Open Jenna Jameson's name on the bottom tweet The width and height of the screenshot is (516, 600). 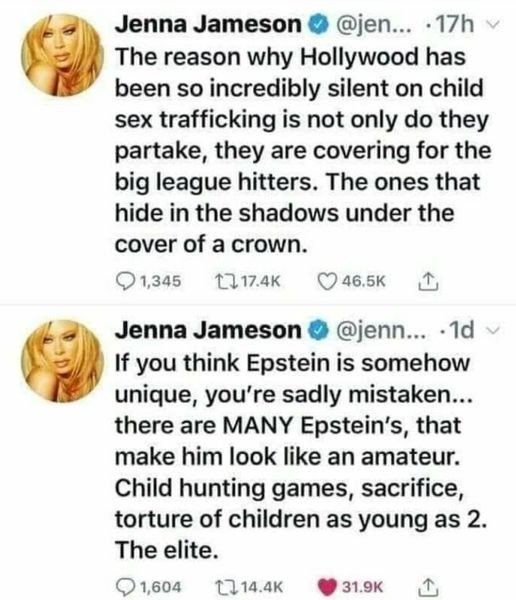click(x=209, y=330)
